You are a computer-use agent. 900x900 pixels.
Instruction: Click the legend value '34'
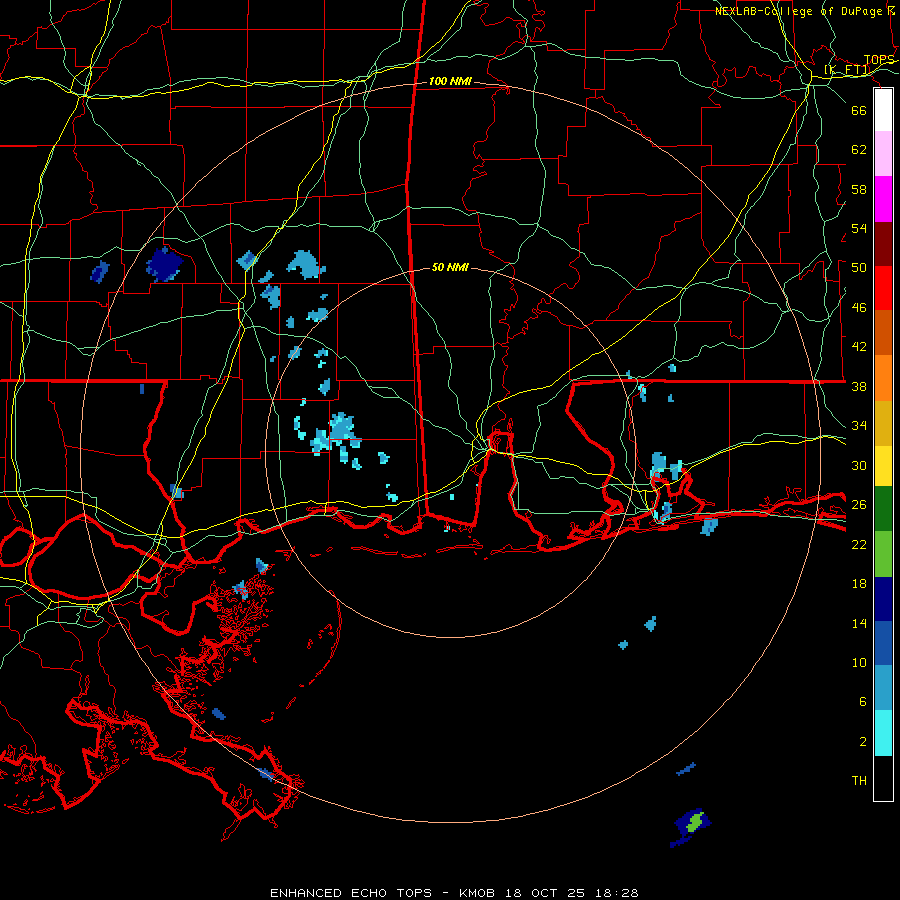[859, 426]
